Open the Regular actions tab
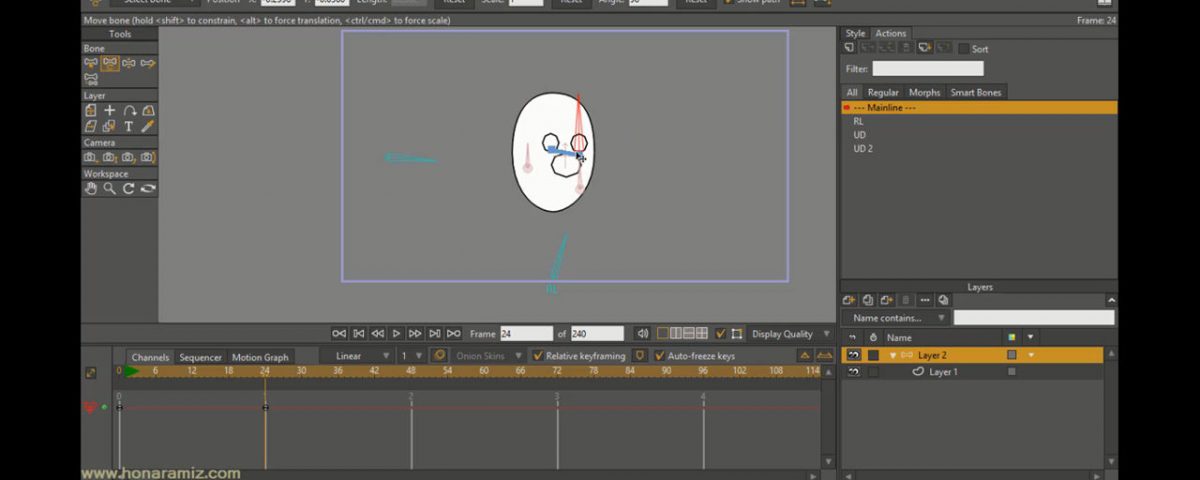1200x480 pixels. [883, 92]
